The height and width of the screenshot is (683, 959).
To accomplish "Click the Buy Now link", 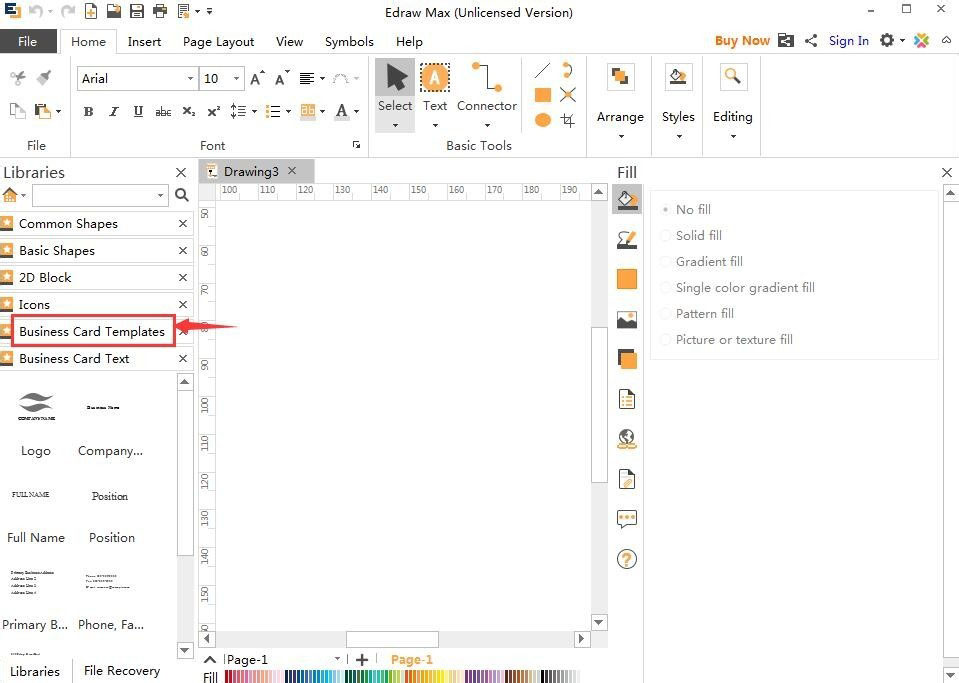I will coord(742,41).
